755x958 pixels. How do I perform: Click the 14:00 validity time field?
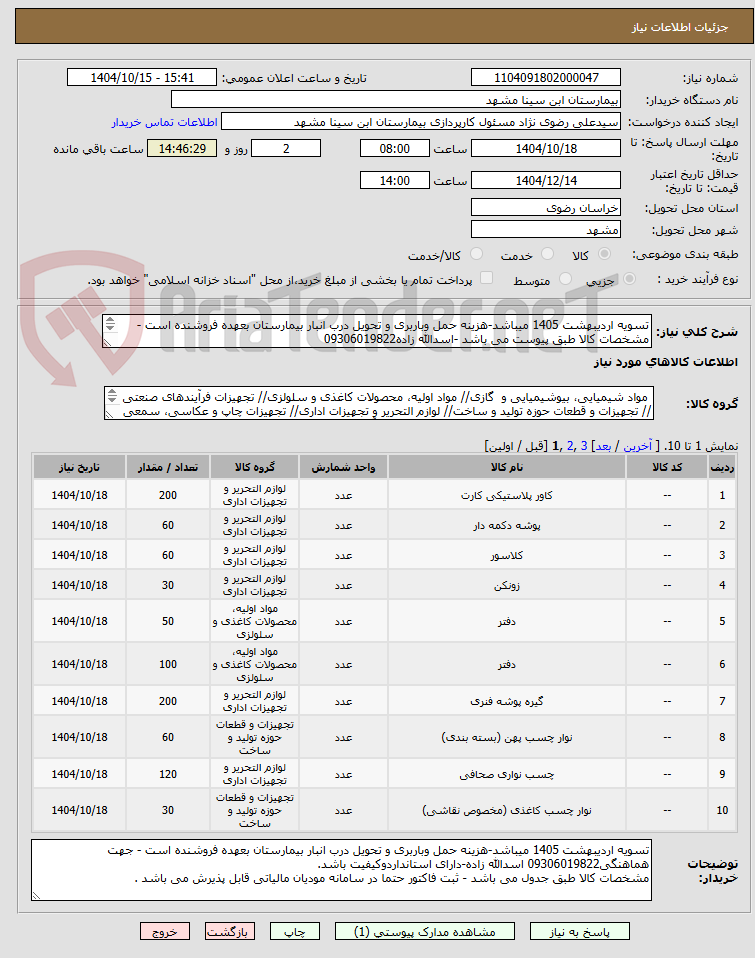[395, 180]
